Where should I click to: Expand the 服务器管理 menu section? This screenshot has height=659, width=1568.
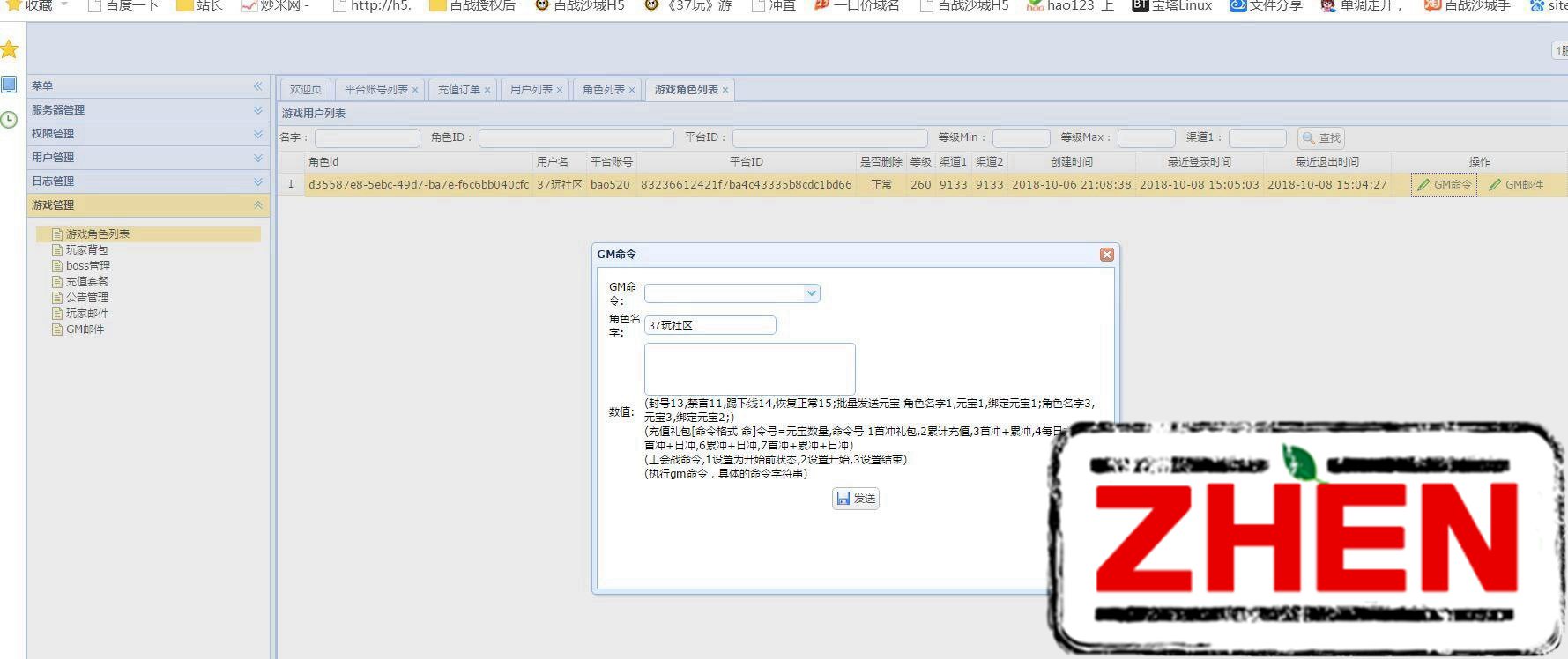pyautogui.click(x=257, y=110)
